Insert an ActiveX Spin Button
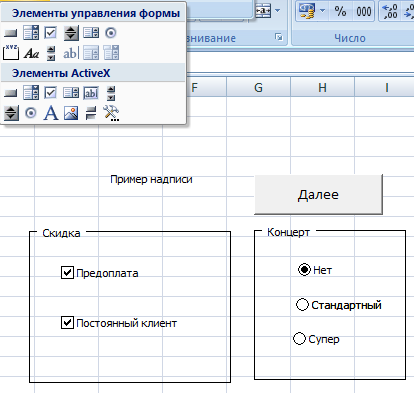414x393 pixels. click(11, 113)
